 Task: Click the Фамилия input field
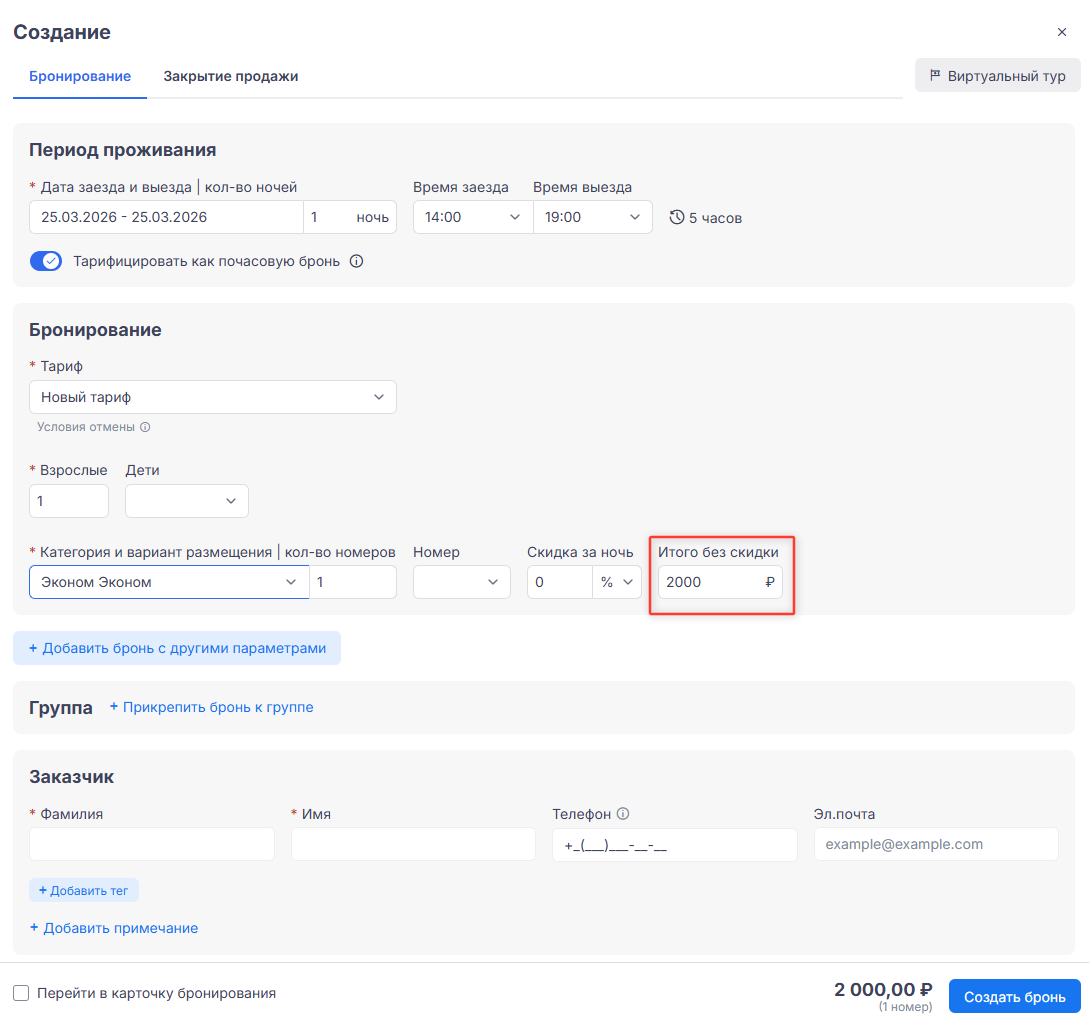pos(152,844)
